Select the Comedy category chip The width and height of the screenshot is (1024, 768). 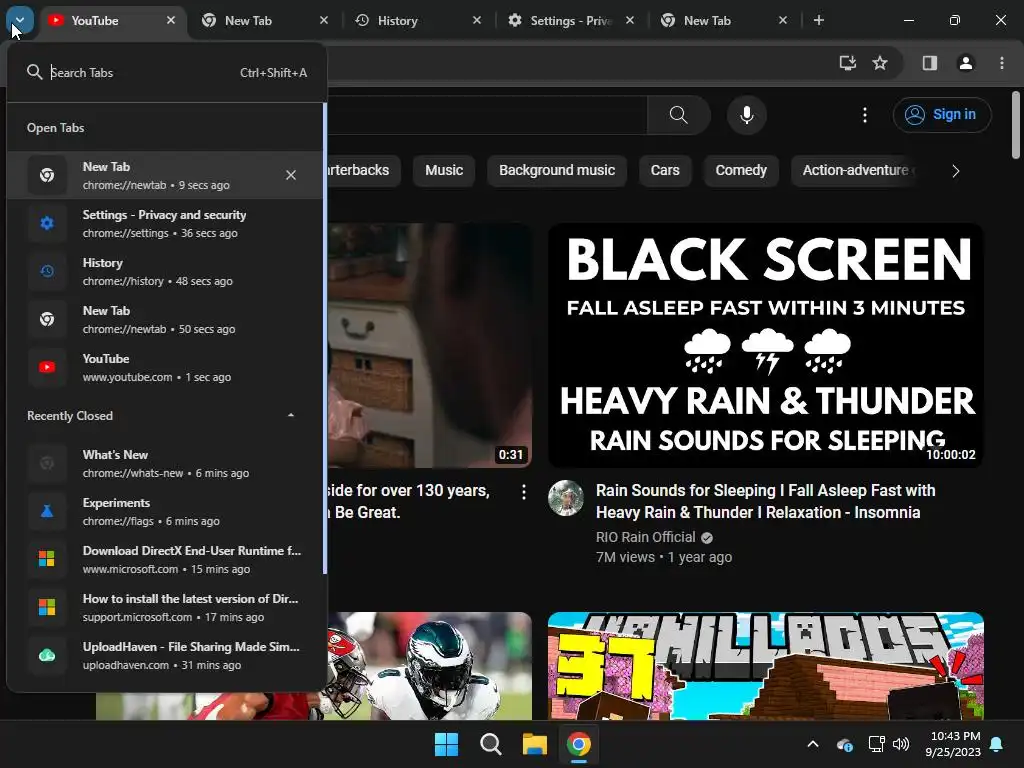(741, 170)
